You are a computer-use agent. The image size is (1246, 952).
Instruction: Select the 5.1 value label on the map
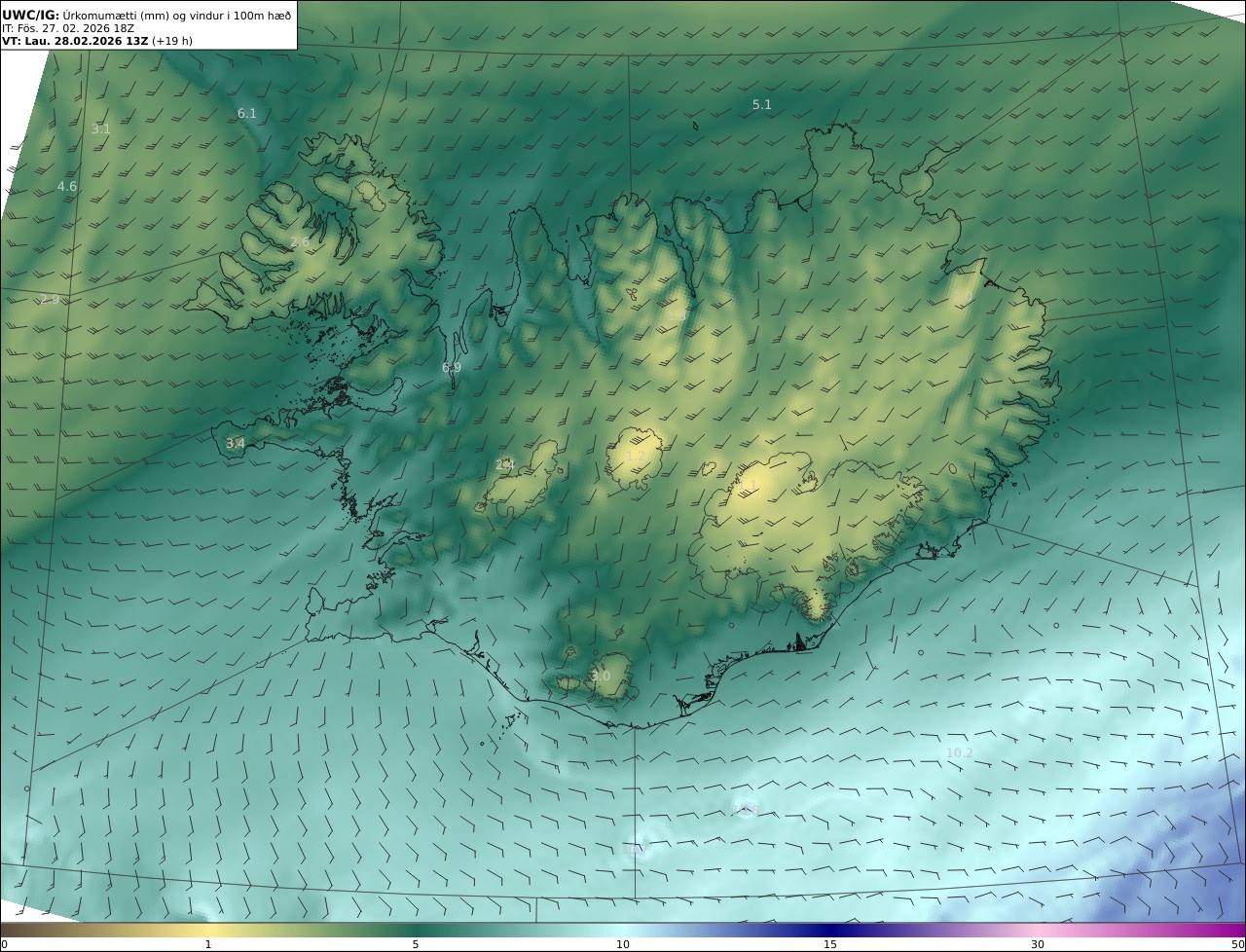coord(762,104)
